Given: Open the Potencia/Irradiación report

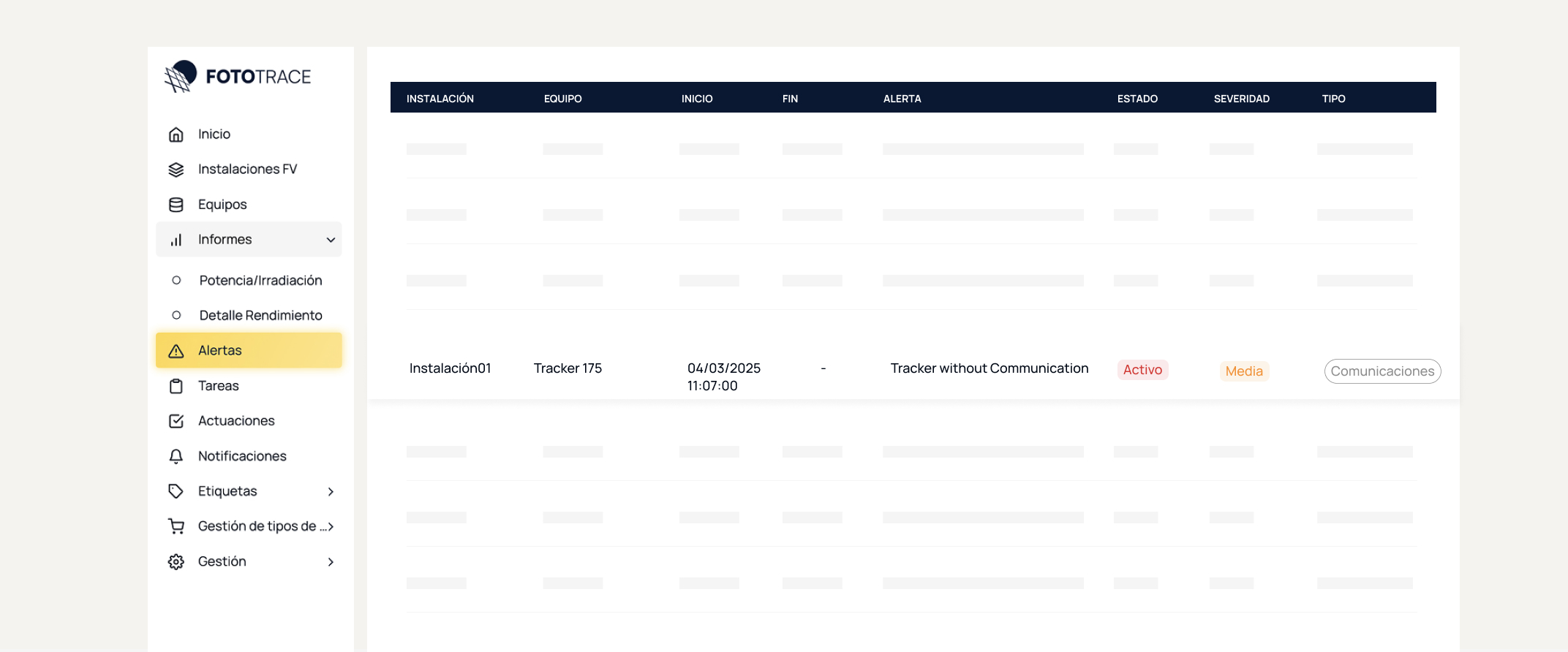Looking at the screenshot, I should (260, 281).
